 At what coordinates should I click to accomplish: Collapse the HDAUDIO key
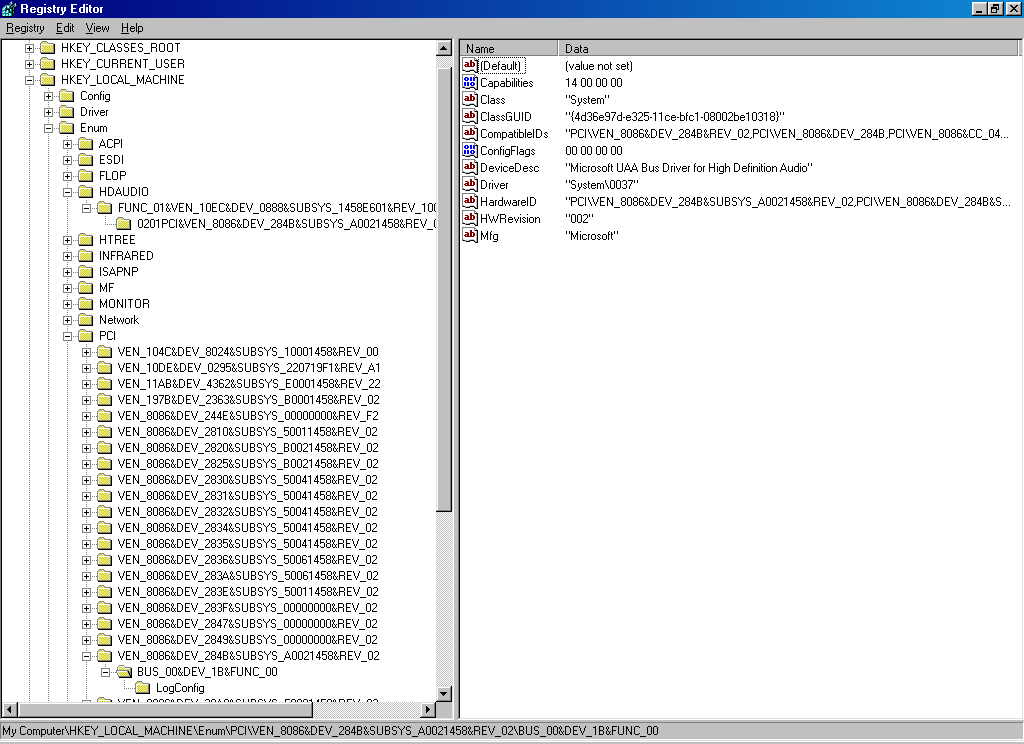pyautogui.click(x=67, y=192)
